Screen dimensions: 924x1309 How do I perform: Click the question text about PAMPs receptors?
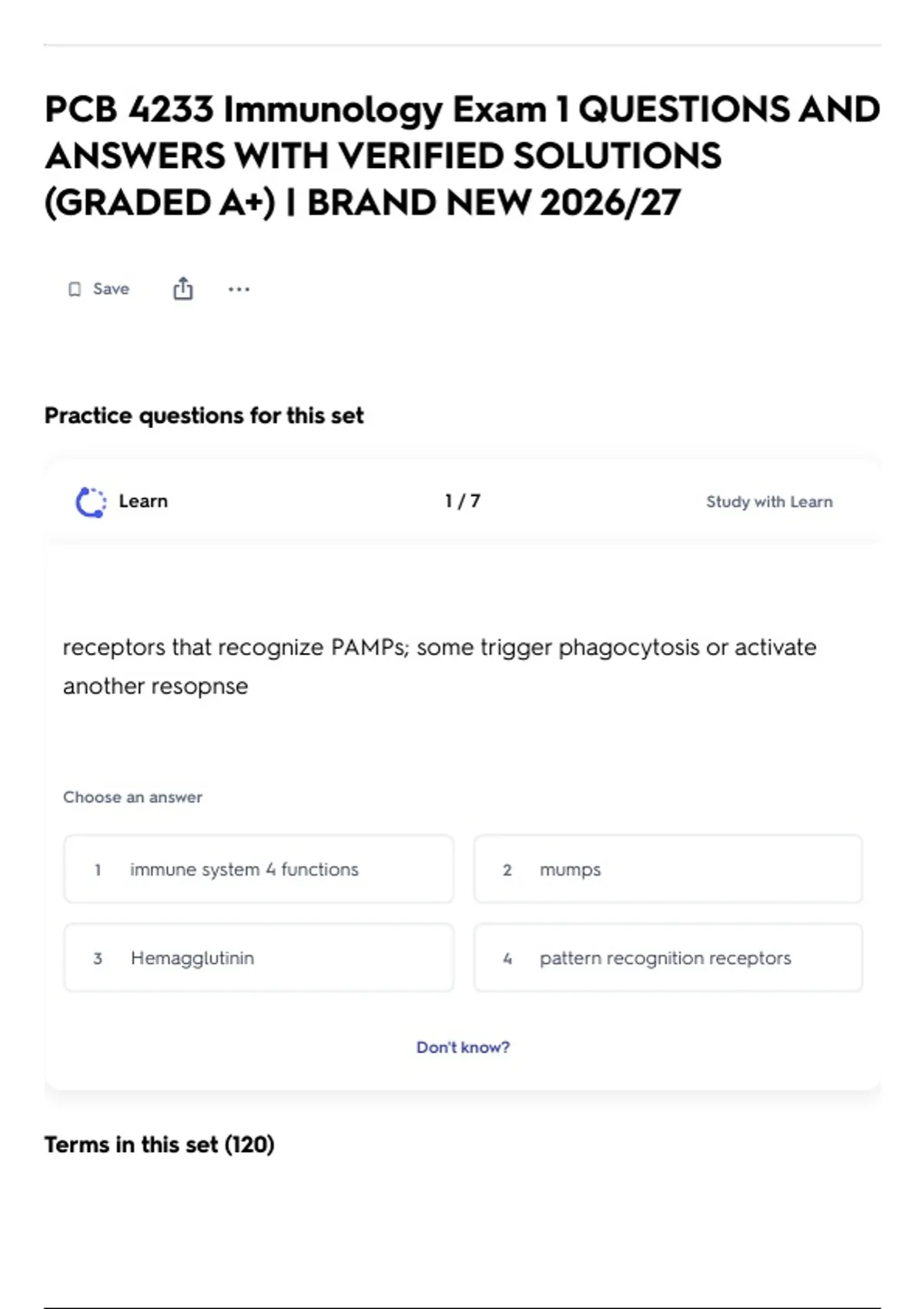pos(440,667)
